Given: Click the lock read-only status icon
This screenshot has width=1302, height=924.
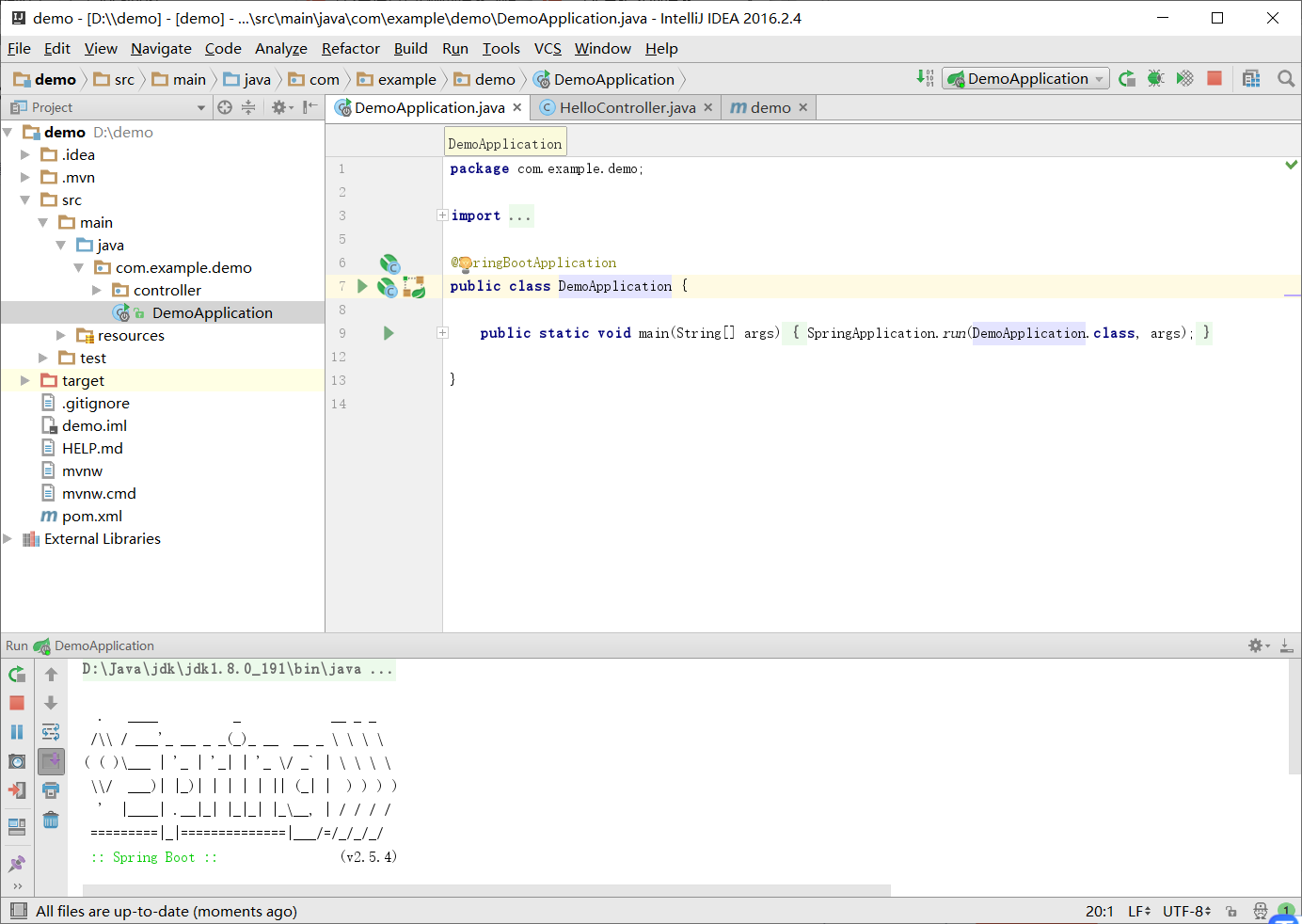Looking at the screenshot, I should [1231, 911].
